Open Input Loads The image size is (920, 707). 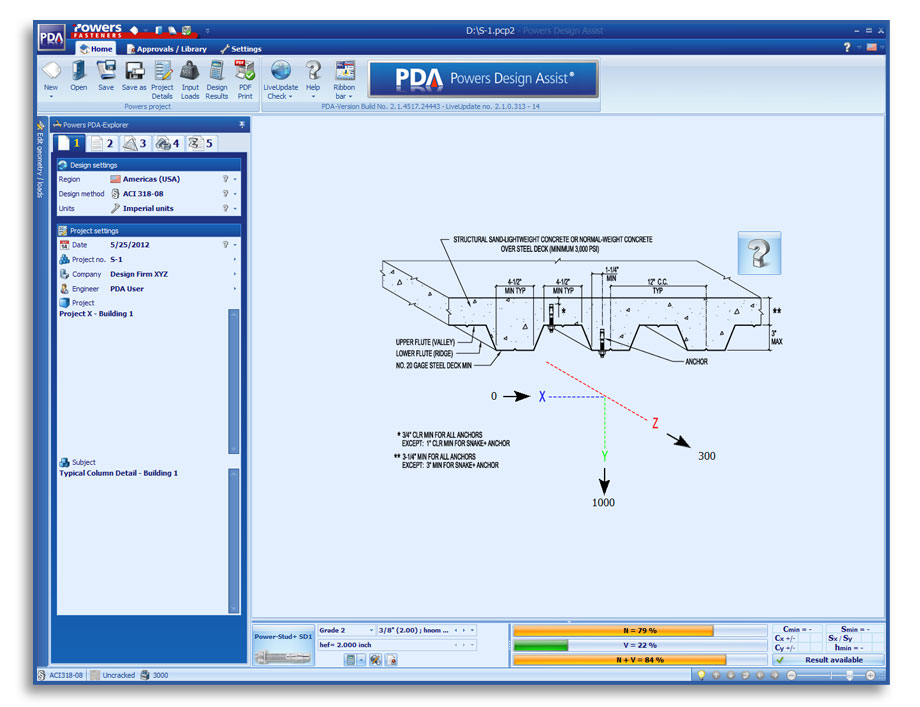coord(190,72)
